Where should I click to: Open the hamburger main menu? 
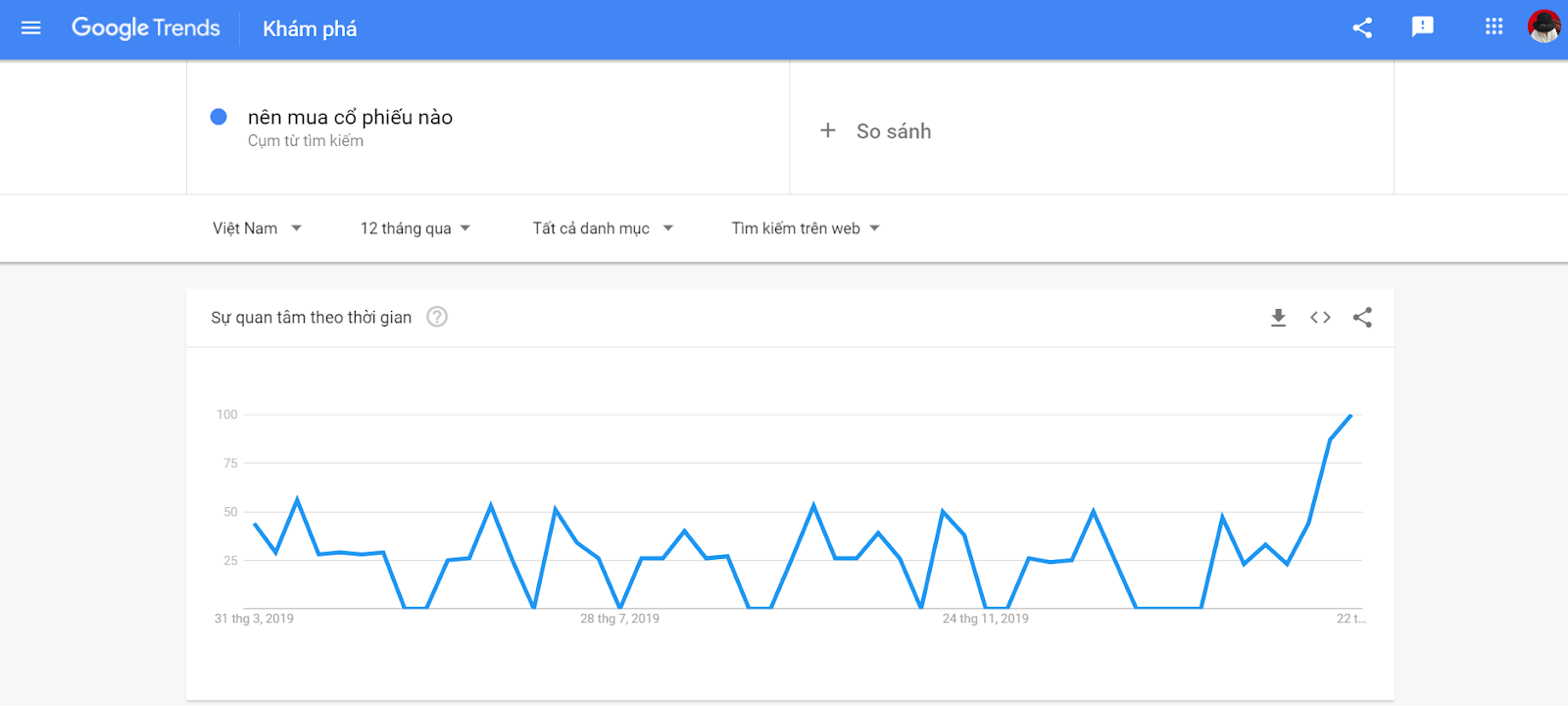click(x=30, y=28)
